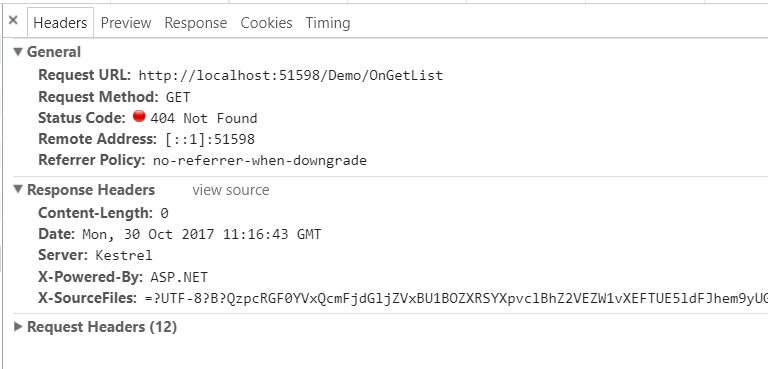The width and height of the screenshot is (768, 369).
Task: Select the Headers tab
Action: point(60,23)
